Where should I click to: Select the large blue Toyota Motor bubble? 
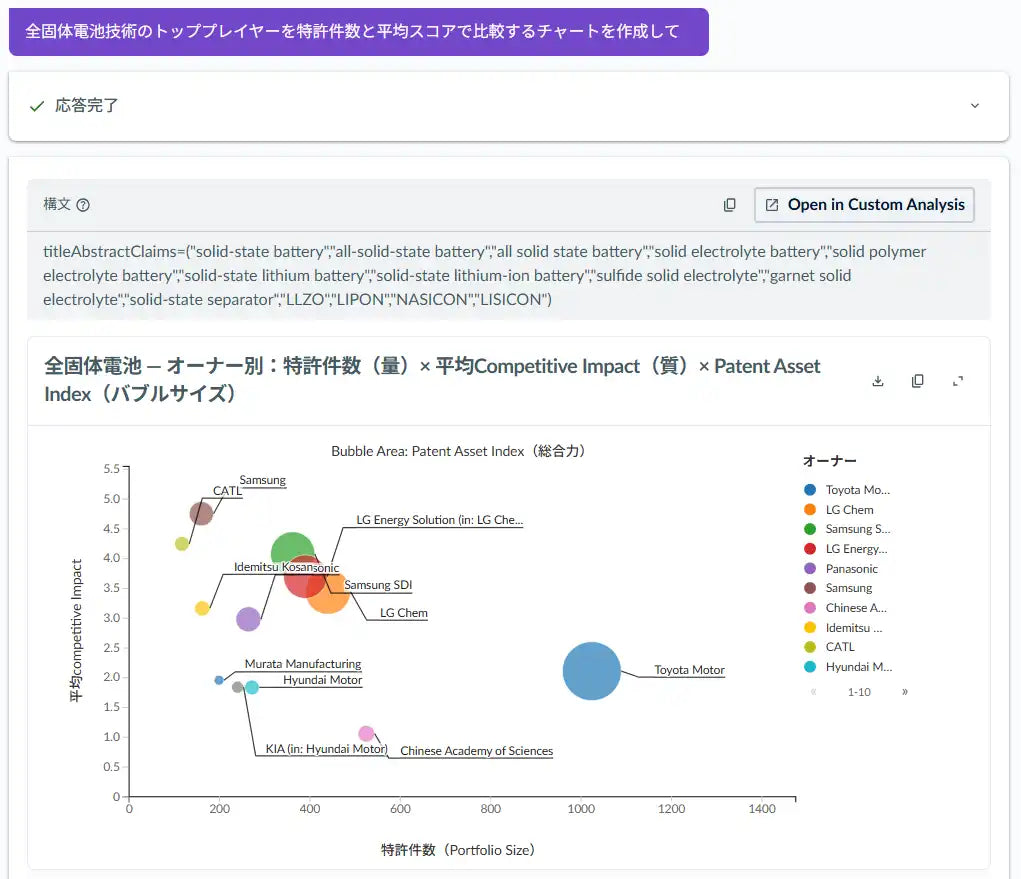pos(591,671)
